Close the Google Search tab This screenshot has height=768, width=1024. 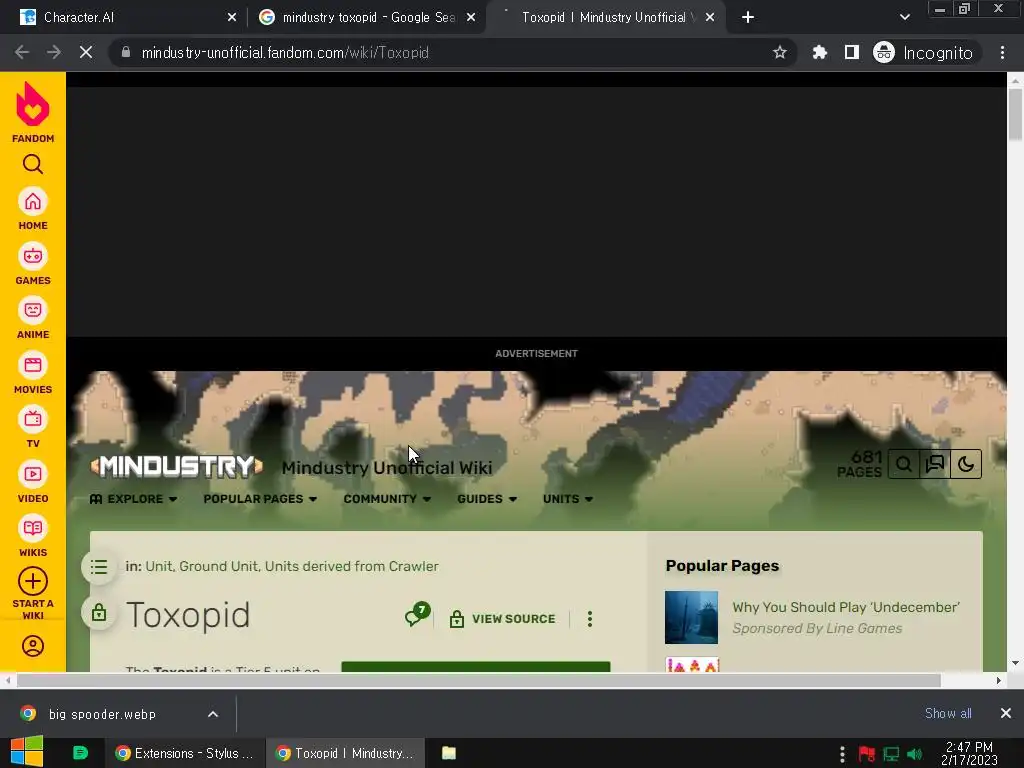click(x=471, y=18)
